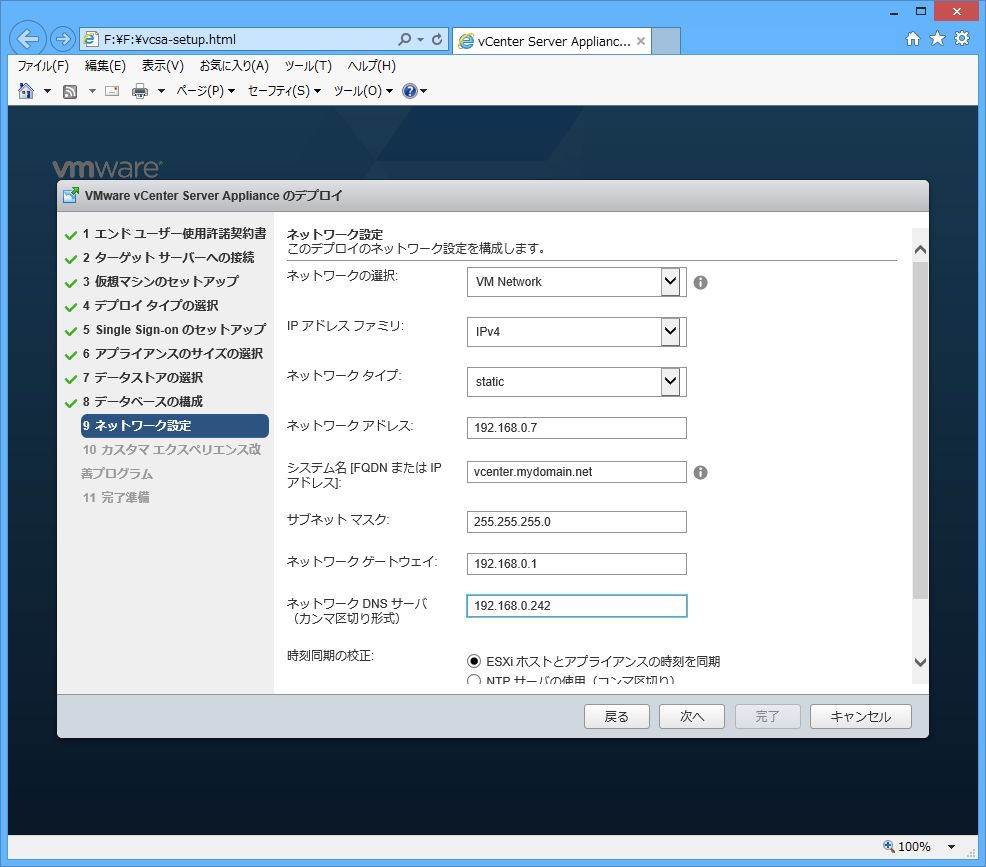986x867 pixels.
Task: Expand the static network type dropdown
Action: click(x=670, y=381)
